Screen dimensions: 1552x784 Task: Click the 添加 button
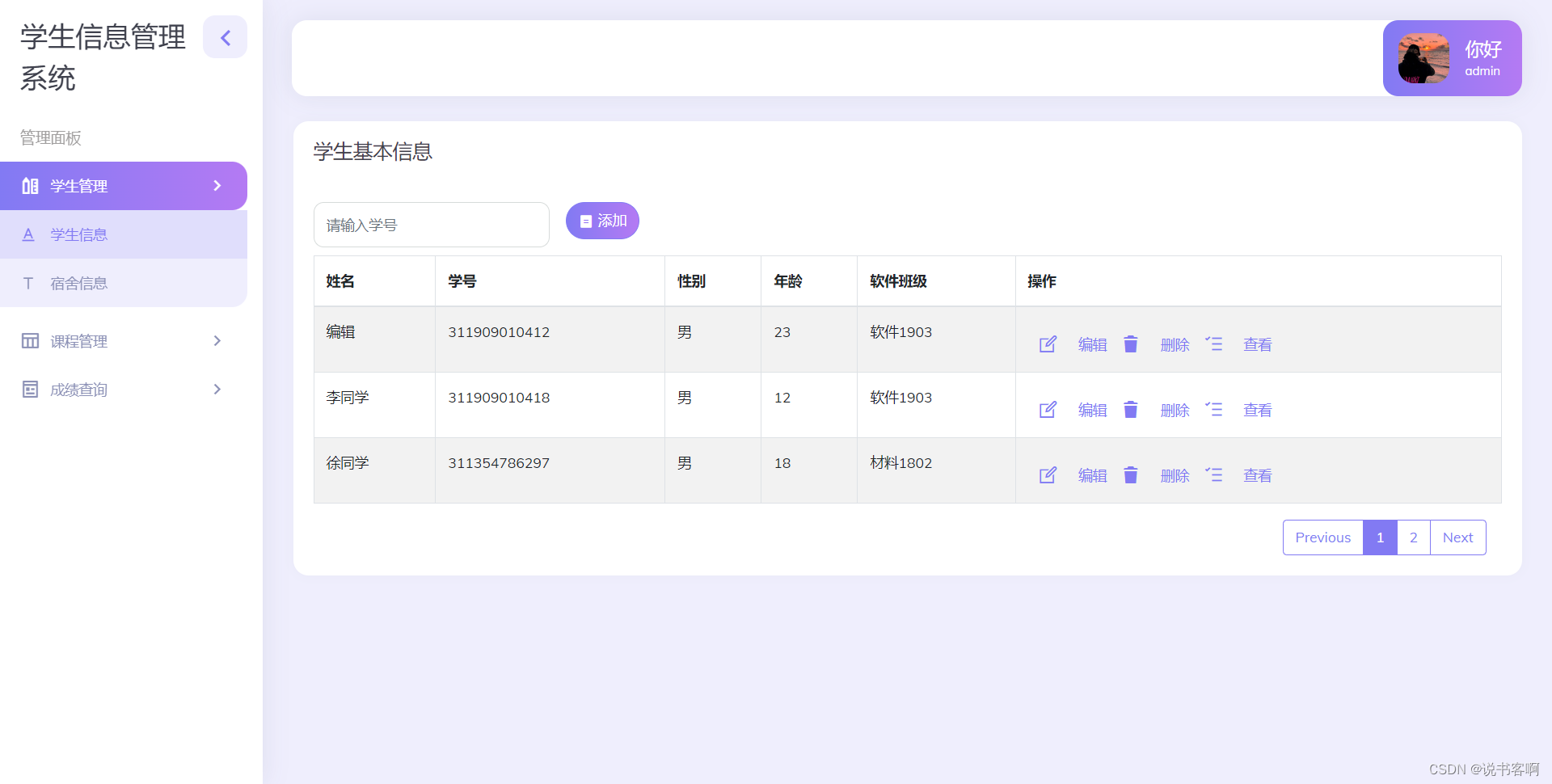(602, 221)
